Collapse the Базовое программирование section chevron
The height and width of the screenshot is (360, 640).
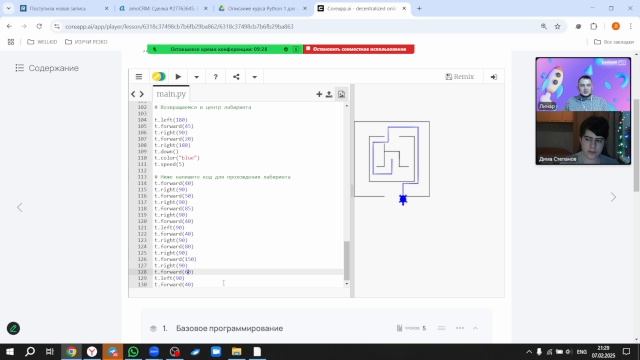pos(476,328)
